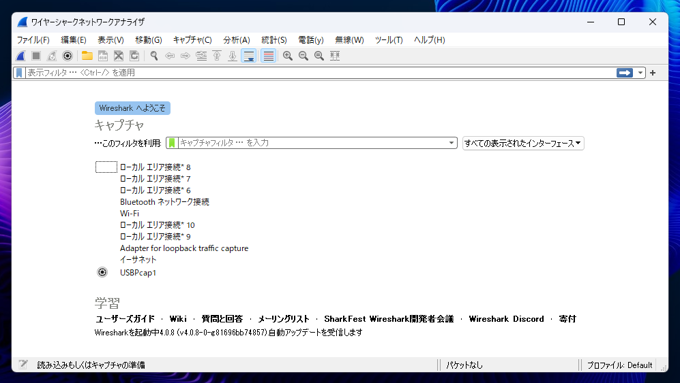Expand the capture filter history dropdown
680x383 pixels.
point(451,143)
